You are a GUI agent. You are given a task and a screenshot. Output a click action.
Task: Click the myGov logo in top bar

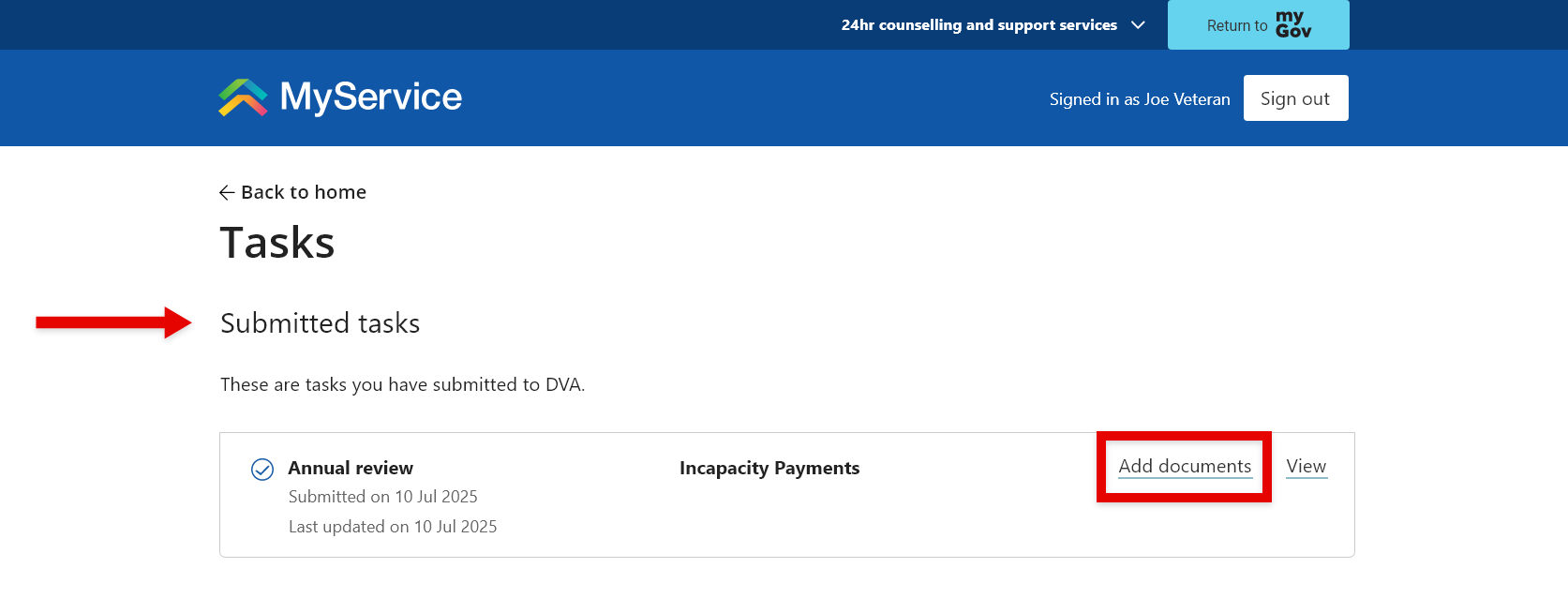pyautogui.click(x=1292, y=24)
